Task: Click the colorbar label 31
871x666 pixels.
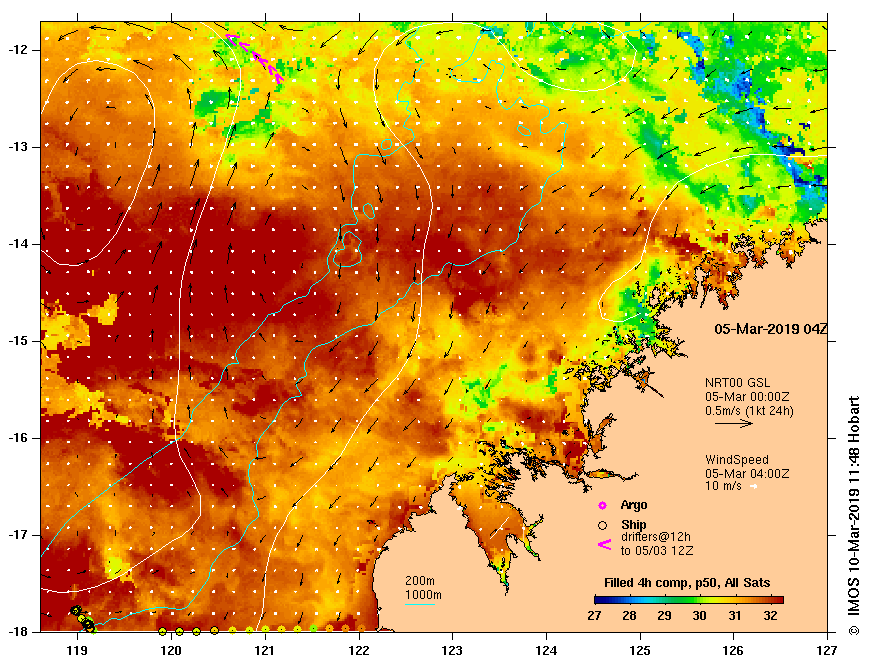Action: point(735,615)
